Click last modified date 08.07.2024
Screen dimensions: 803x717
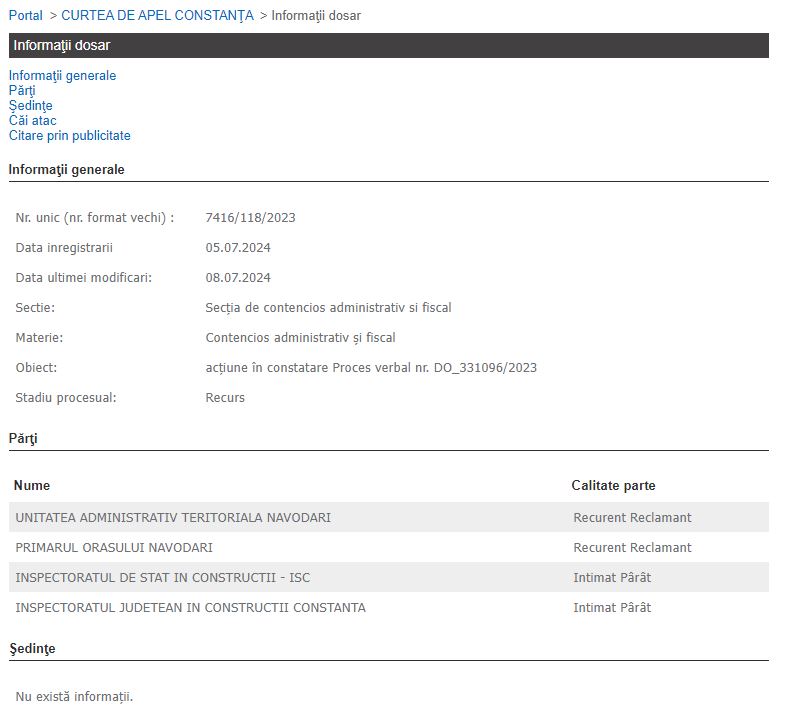pos(238,277)
